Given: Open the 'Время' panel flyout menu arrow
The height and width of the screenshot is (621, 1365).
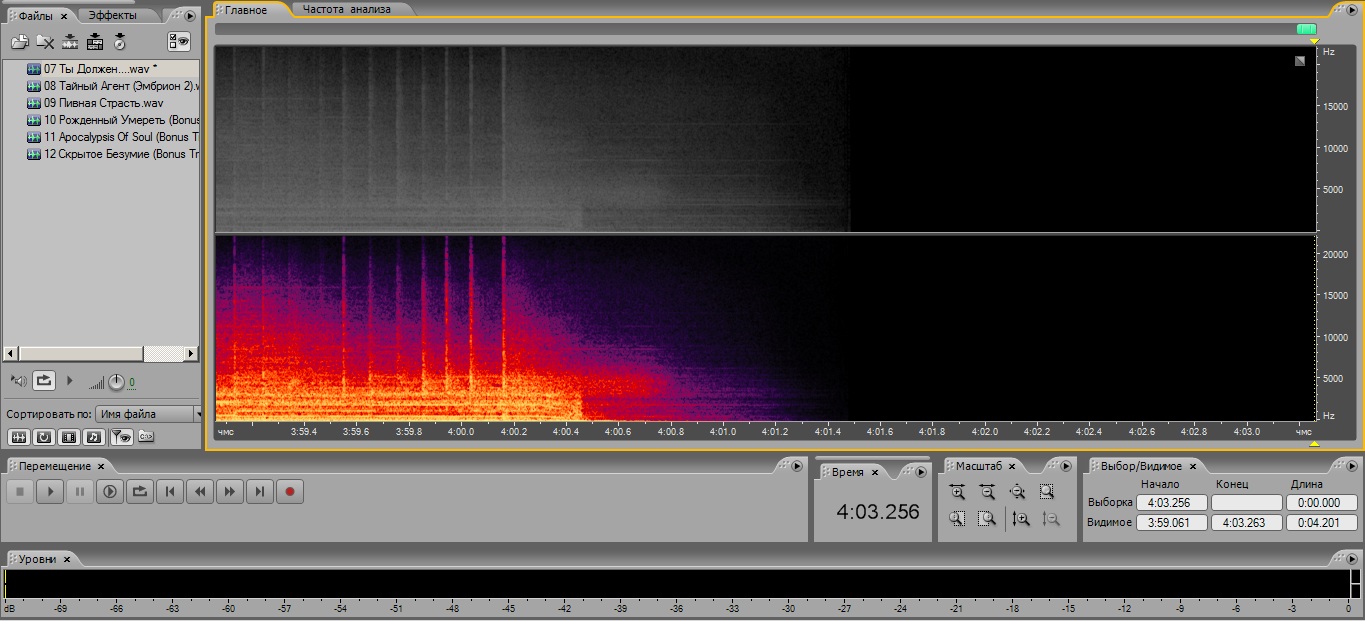Looking at the screenshot, I should click(921, 471).
